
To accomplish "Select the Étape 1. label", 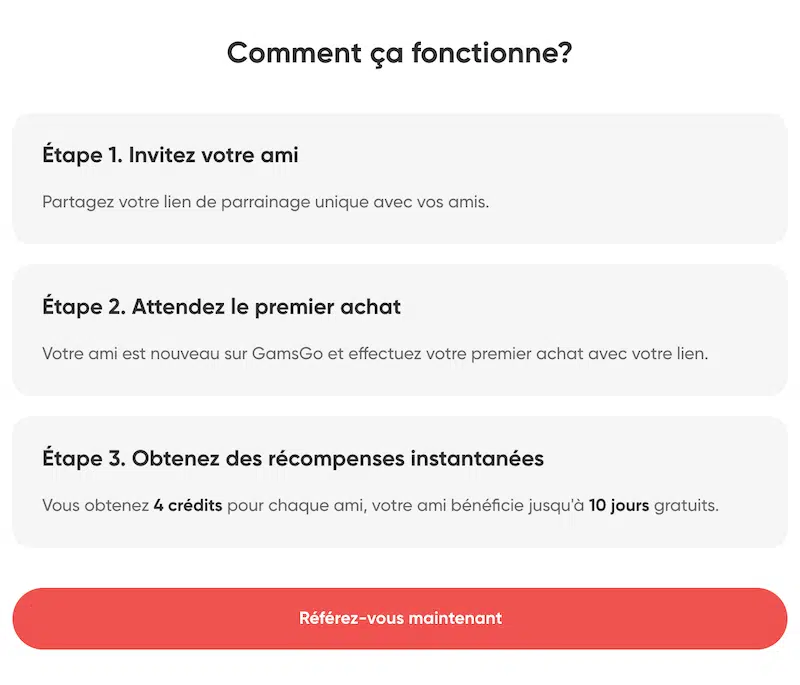I will [x=82, y=155].
